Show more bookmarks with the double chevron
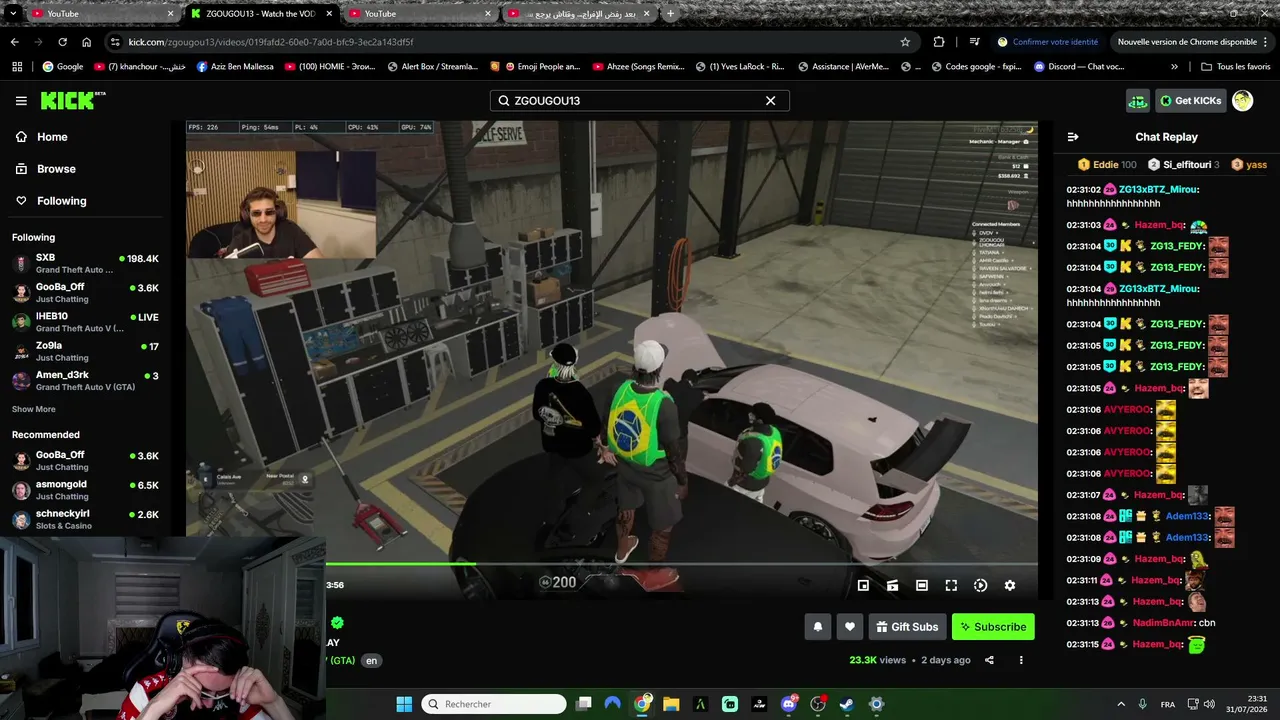Screen dimensions: 1280x720 [1174, 67]
